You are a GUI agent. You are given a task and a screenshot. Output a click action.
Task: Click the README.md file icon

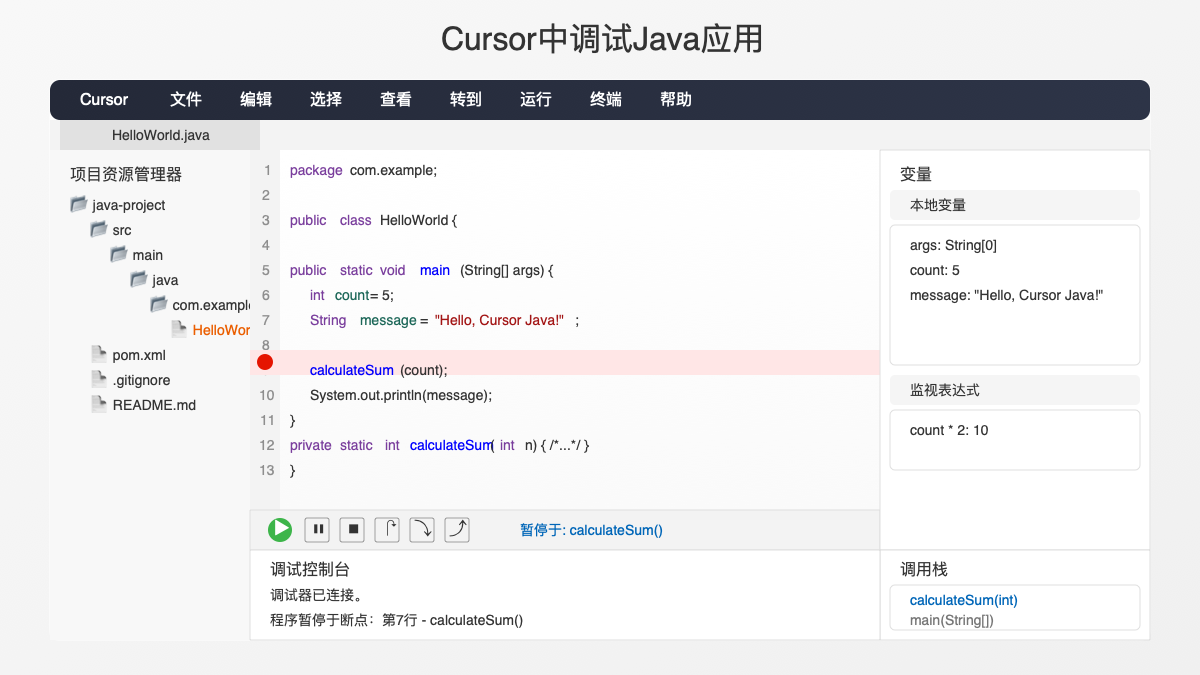(x=99, y=404)
